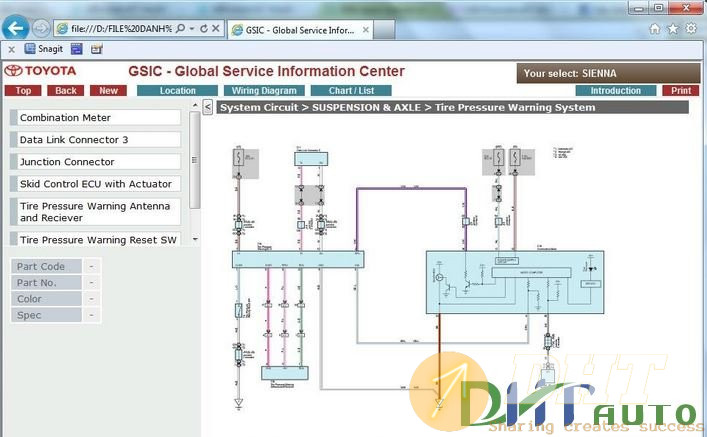Select Tire Pressure Warning Reset SW
707x437 pixels.
click(95, 239)
